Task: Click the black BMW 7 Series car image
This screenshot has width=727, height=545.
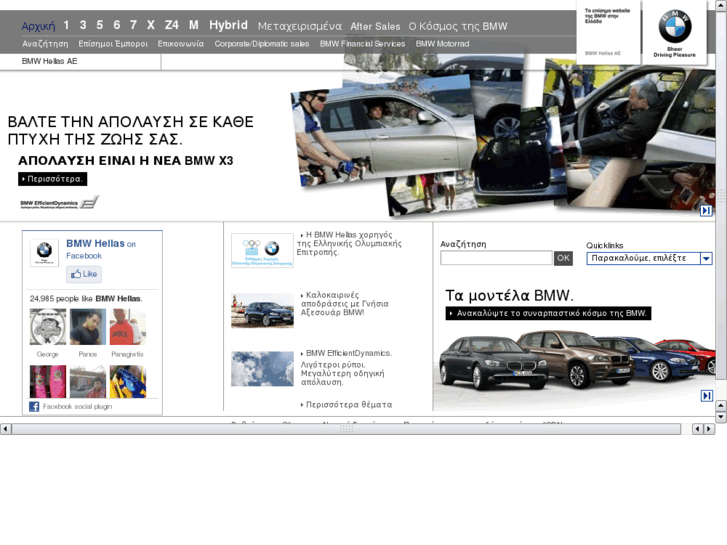Action: 491,363
